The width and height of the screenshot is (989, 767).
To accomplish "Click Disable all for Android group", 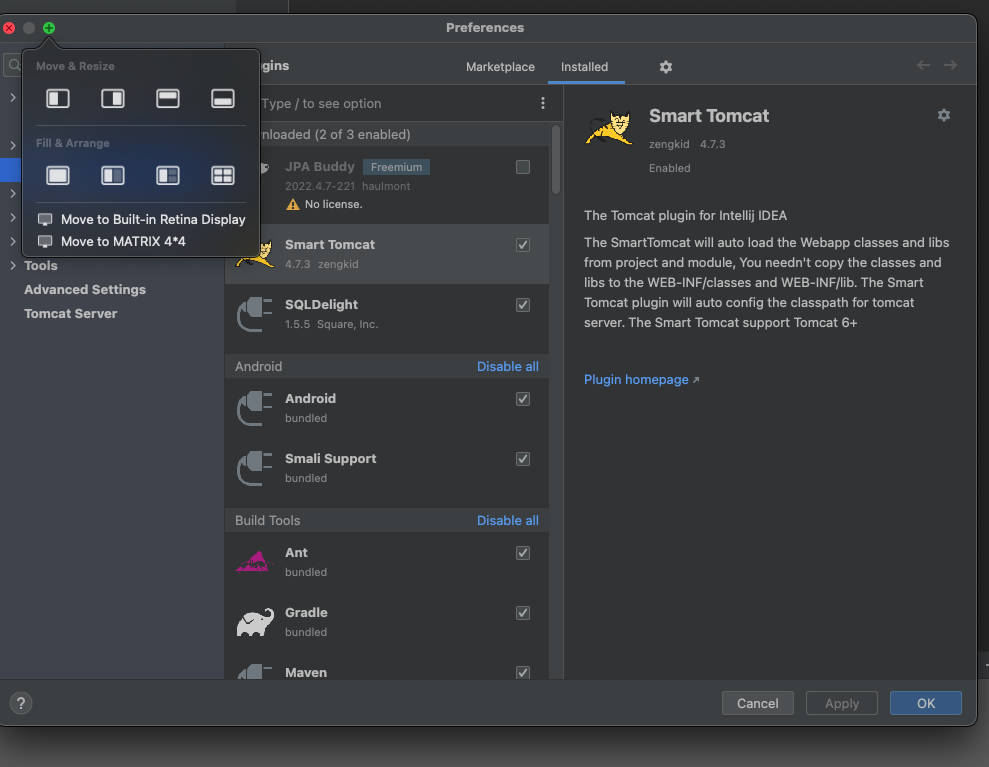I will point(508,366).
